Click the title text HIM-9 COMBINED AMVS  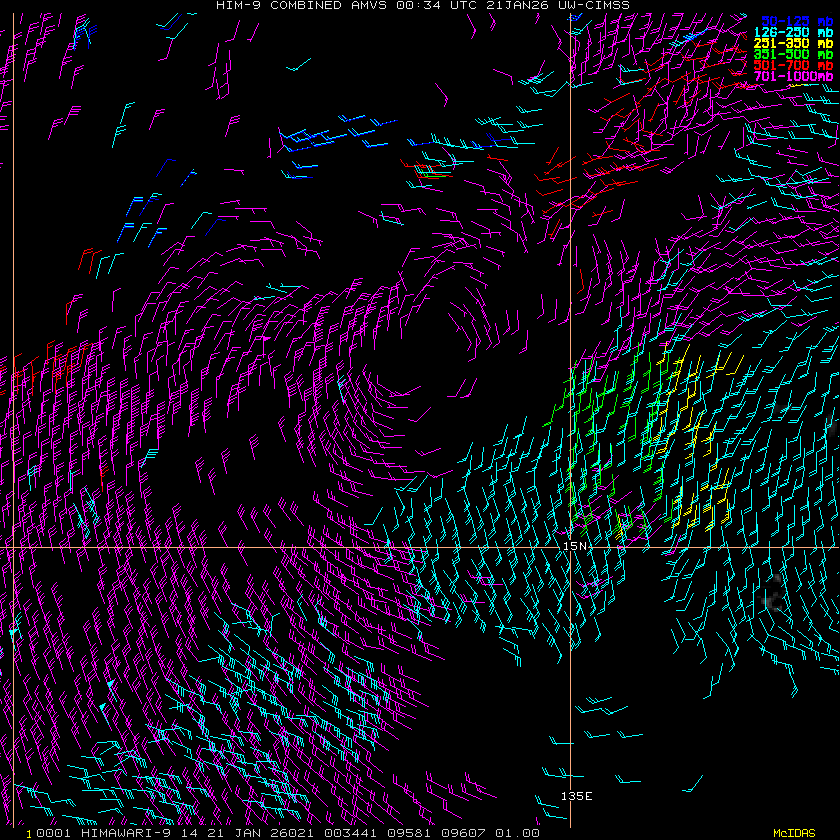302,5
